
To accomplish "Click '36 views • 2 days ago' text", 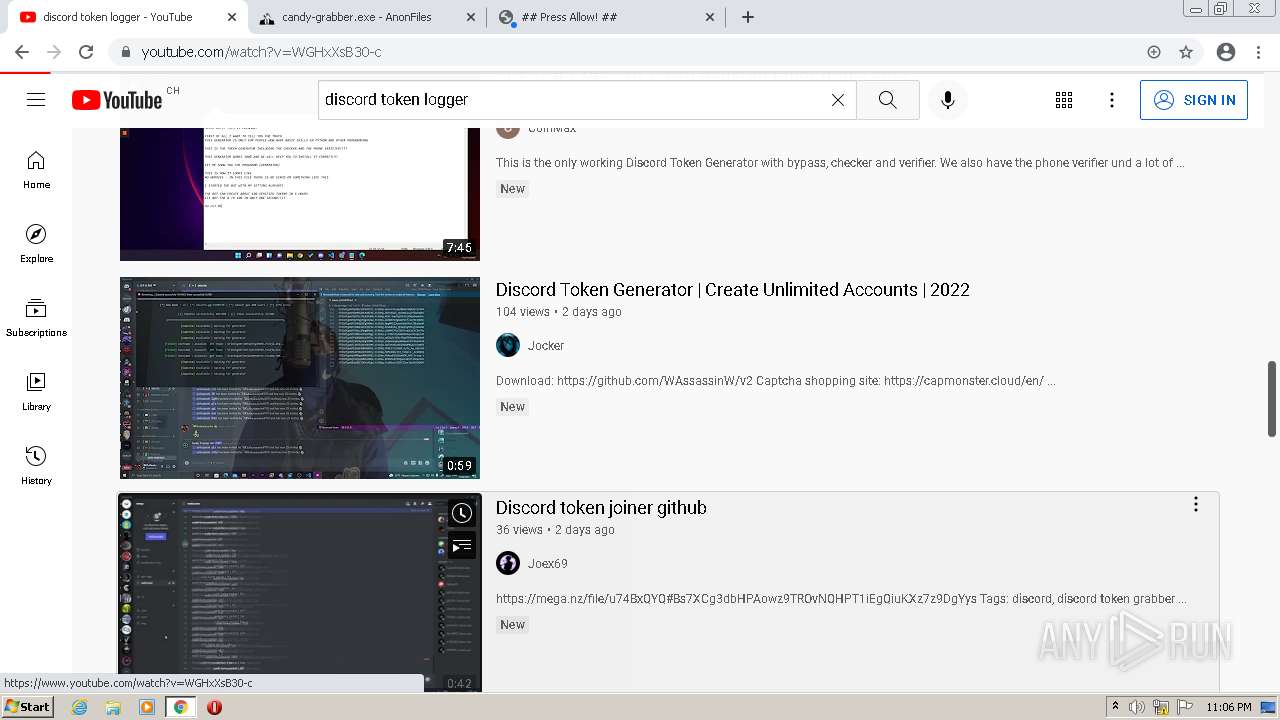I will 555,530.
